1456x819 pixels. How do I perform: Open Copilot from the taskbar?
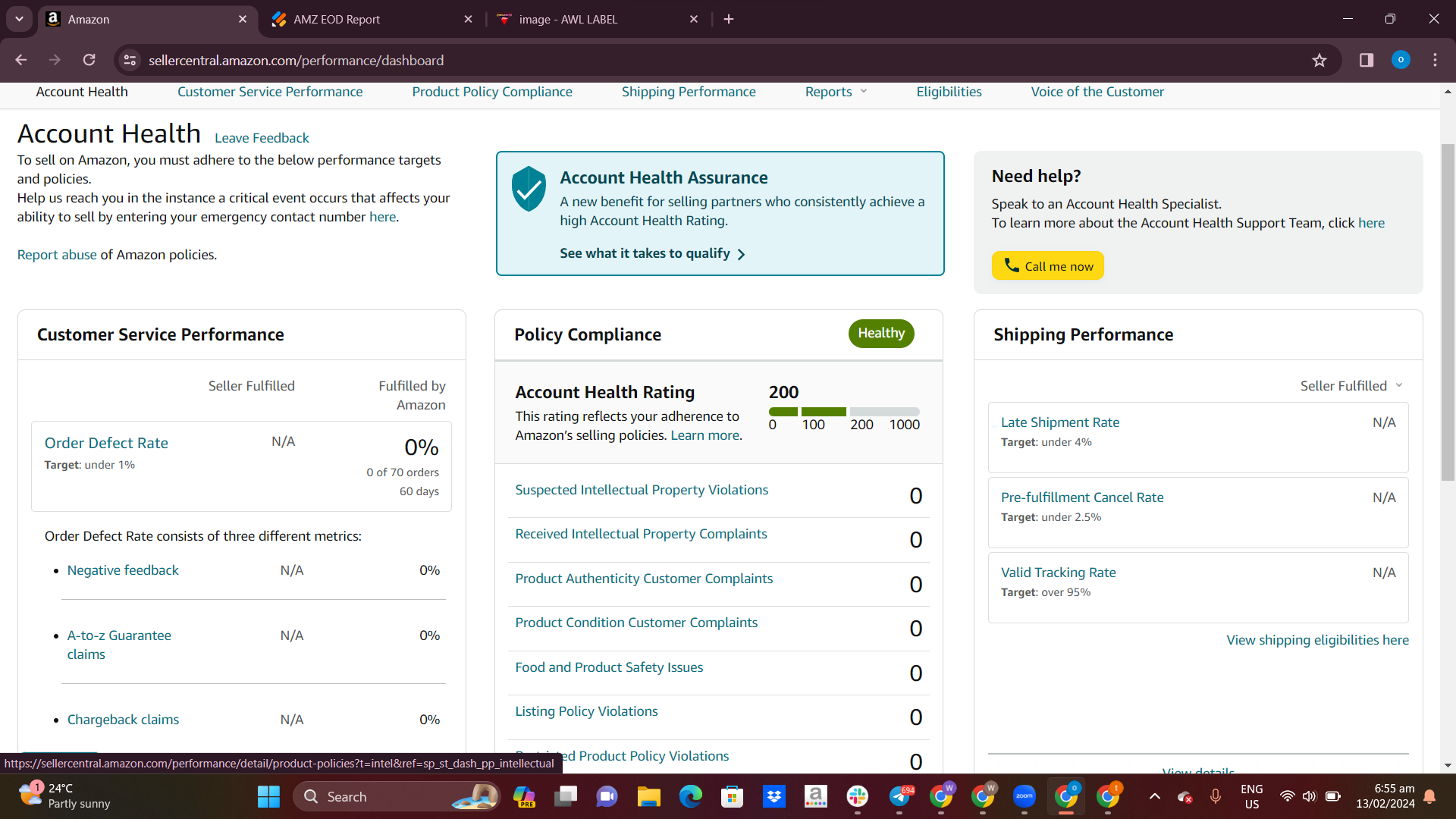(x=524, y=796)
